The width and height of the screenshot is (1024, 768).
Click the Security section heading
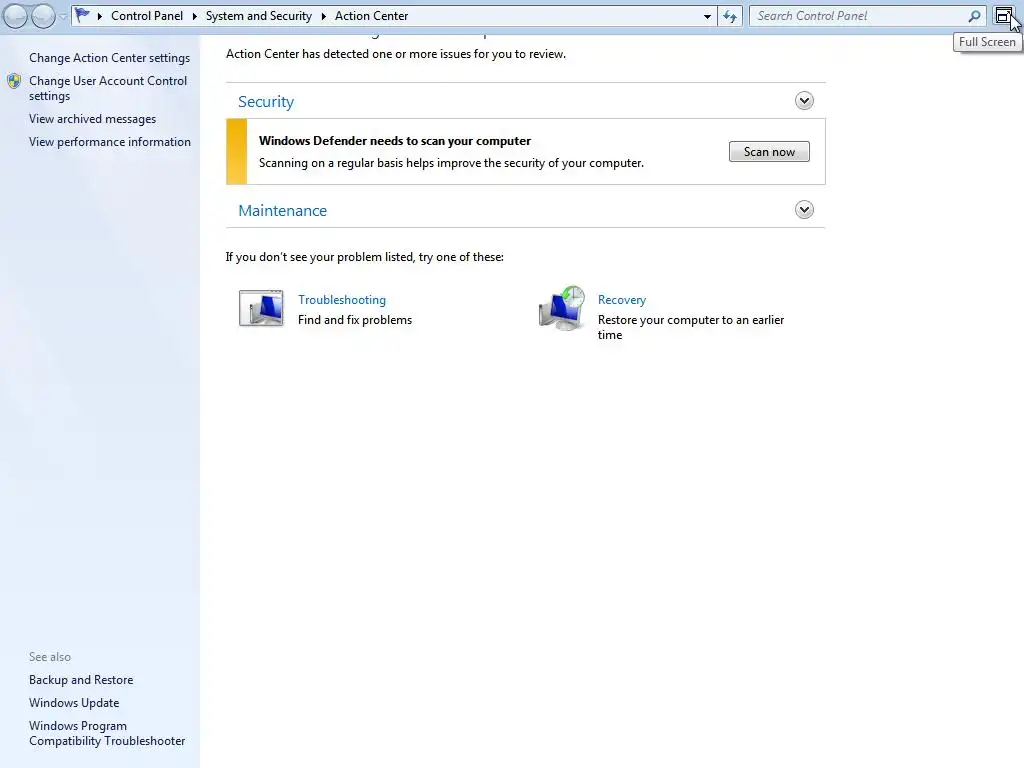click(266, 101)
